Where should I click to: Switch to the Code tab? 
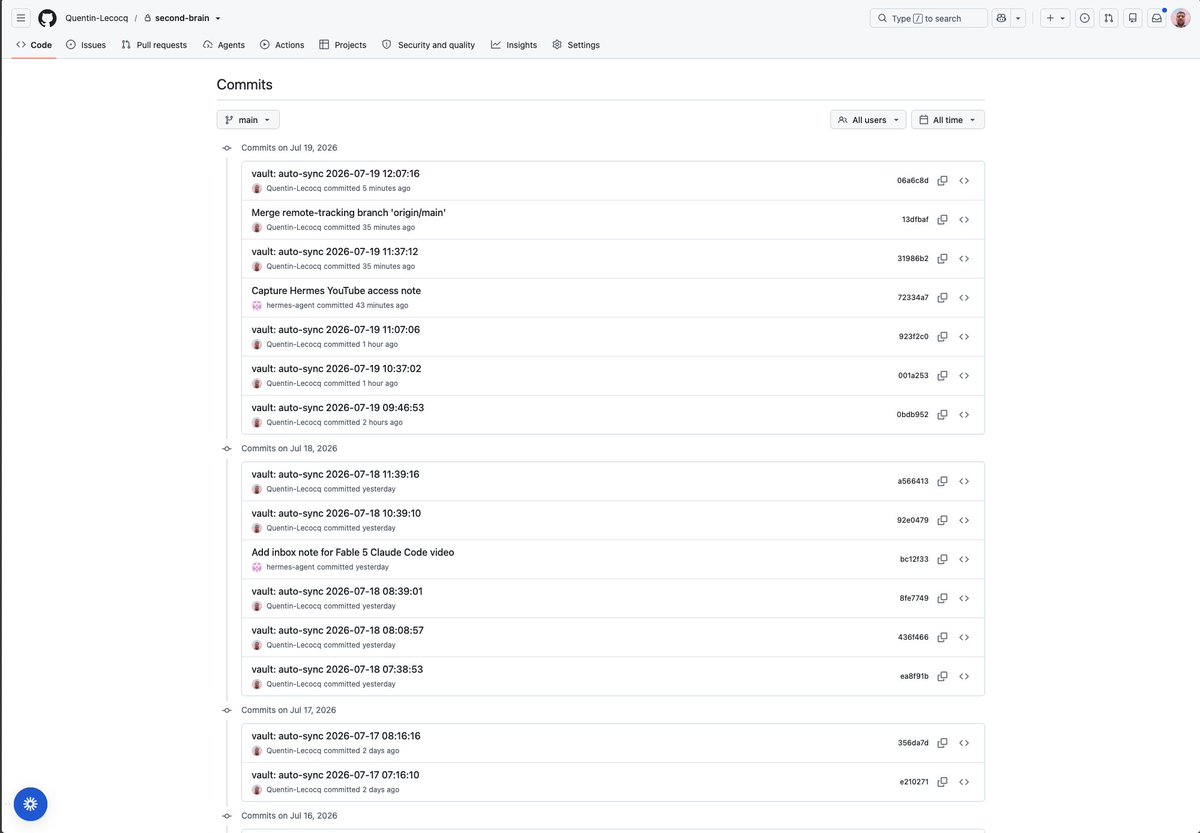point(34,45)
